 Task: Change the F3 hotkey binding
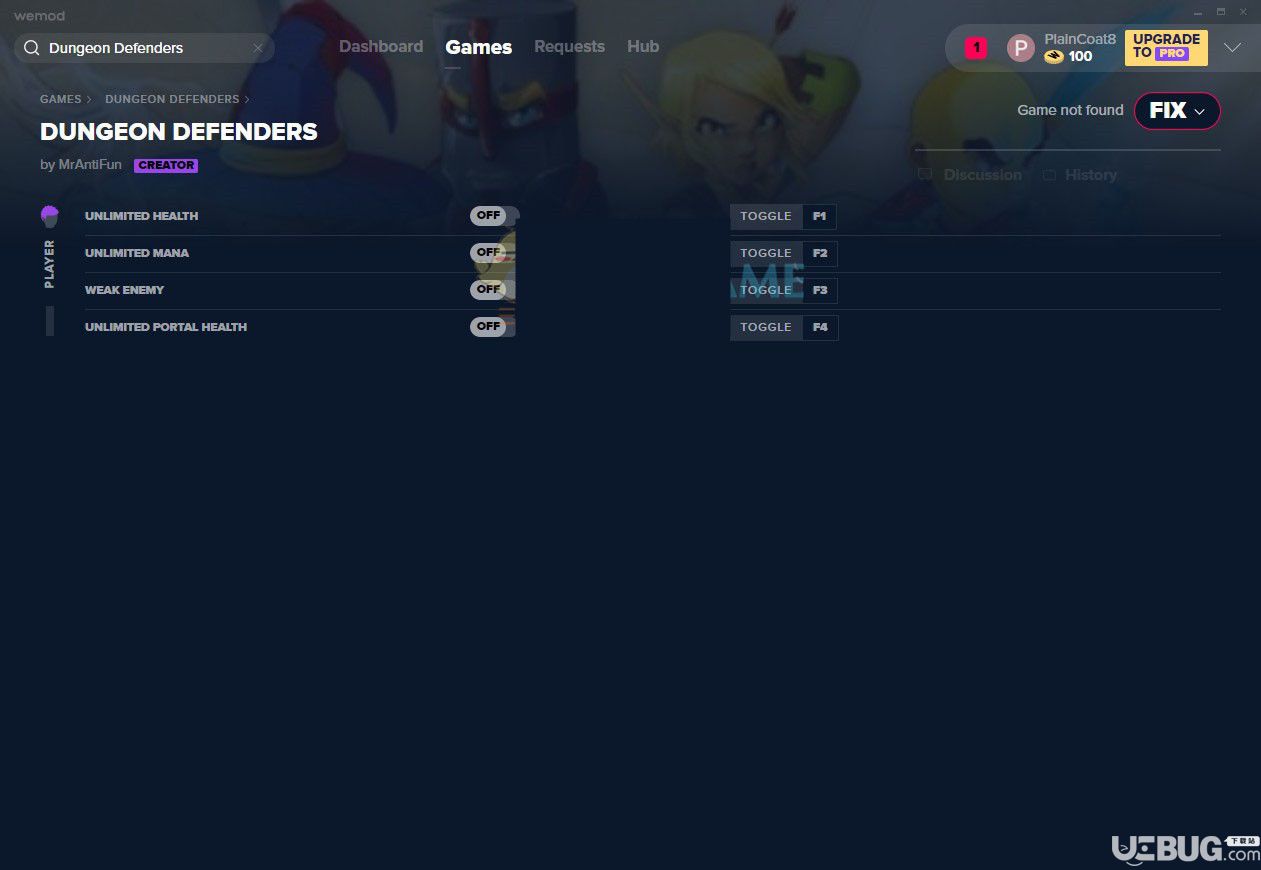(x=820, y=290)
